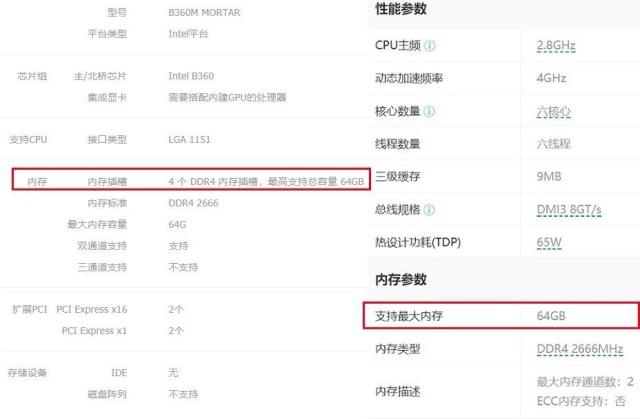640x419 pixels.
Task: Click the highlighted 支持最大内存 64GB row
Action: pos(501,315)
